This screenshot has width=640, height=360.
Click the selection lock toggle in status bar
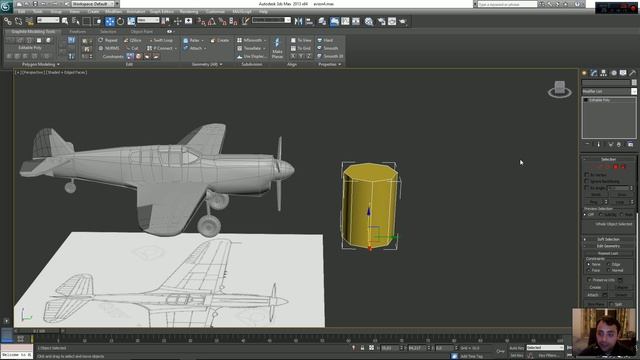click(362, 348)
